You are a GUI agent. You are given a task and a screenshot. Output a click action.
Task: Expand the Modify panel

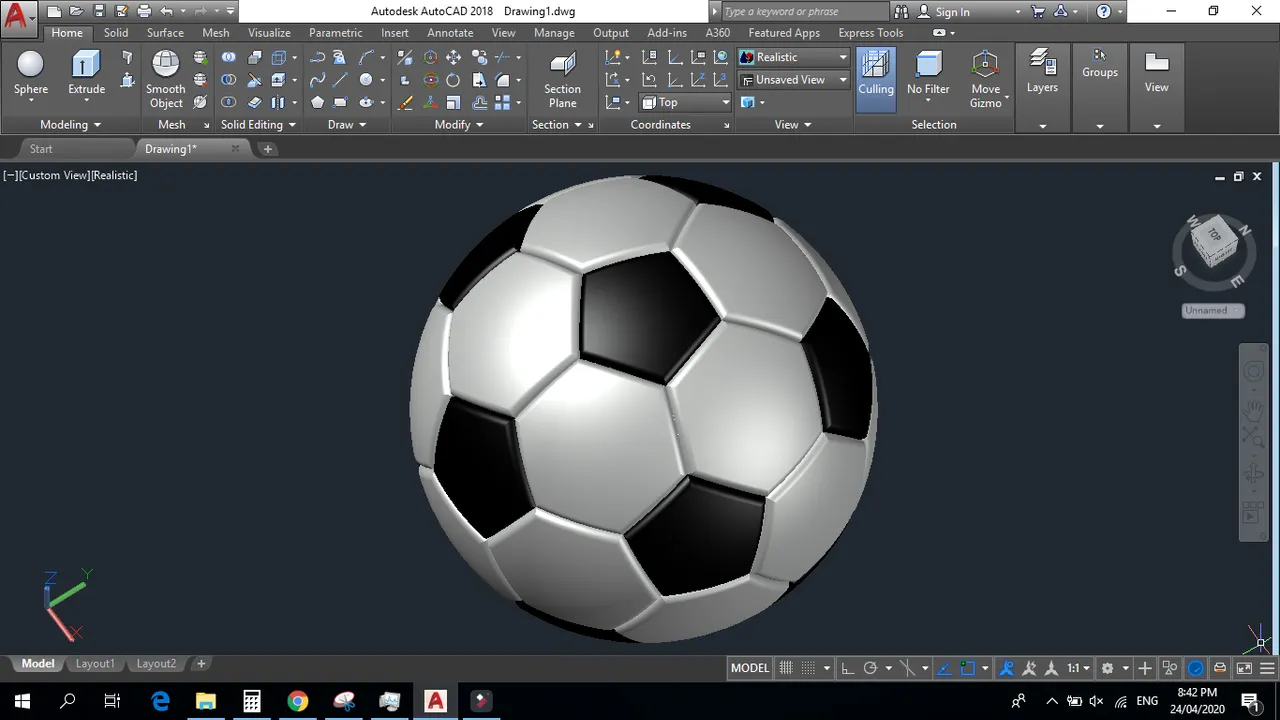click(x=459, y=125)
